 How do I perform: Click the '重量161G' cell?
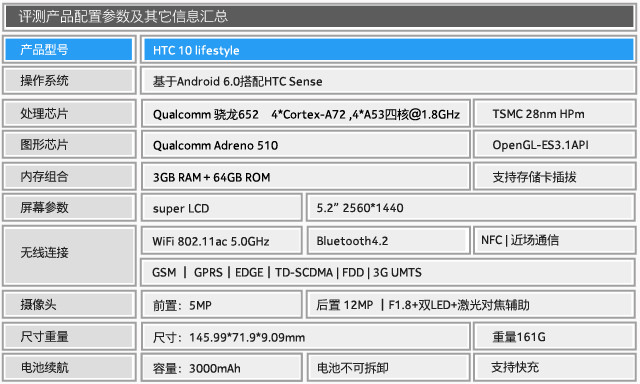click(555, 337)
